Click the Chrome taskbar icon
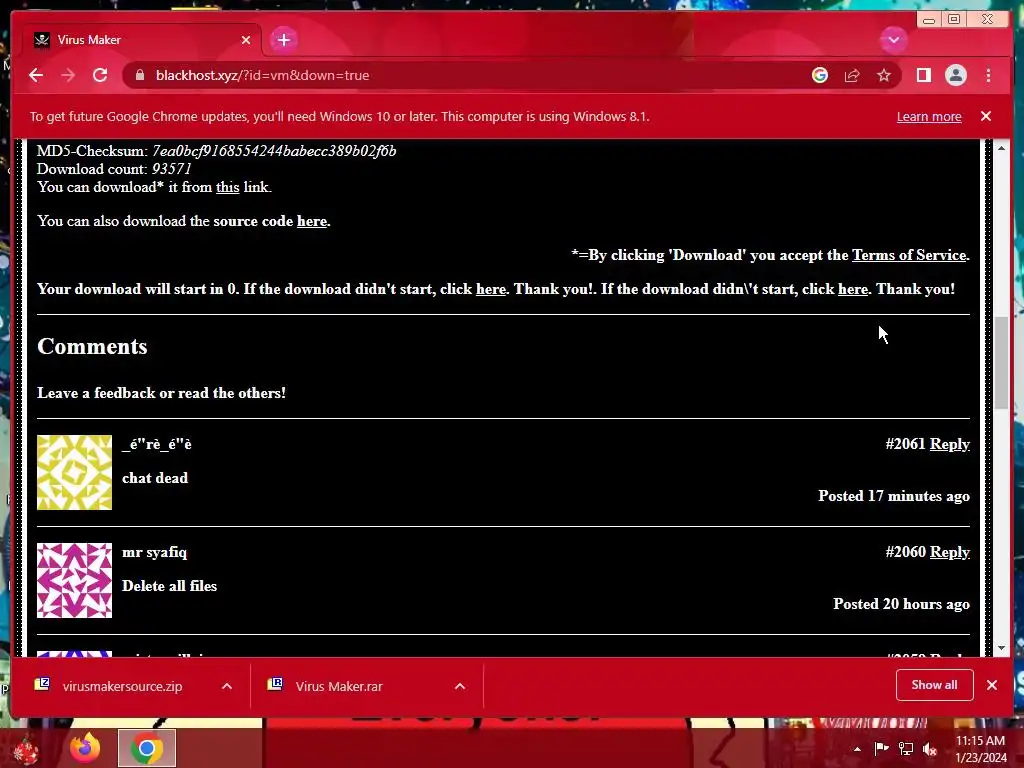 (x=147, y=748)
